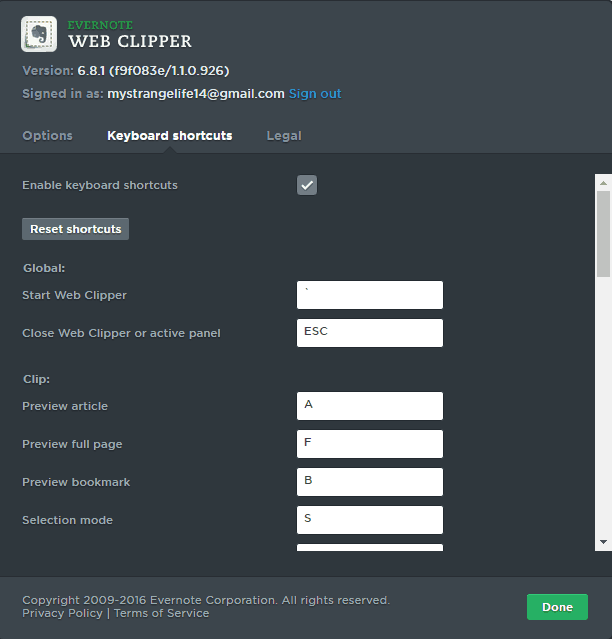Image resolution: width=612 pixels, height=639 pixels.
Task: Click the WEB CLIPPER title text
Action: [x=130, y=42]
